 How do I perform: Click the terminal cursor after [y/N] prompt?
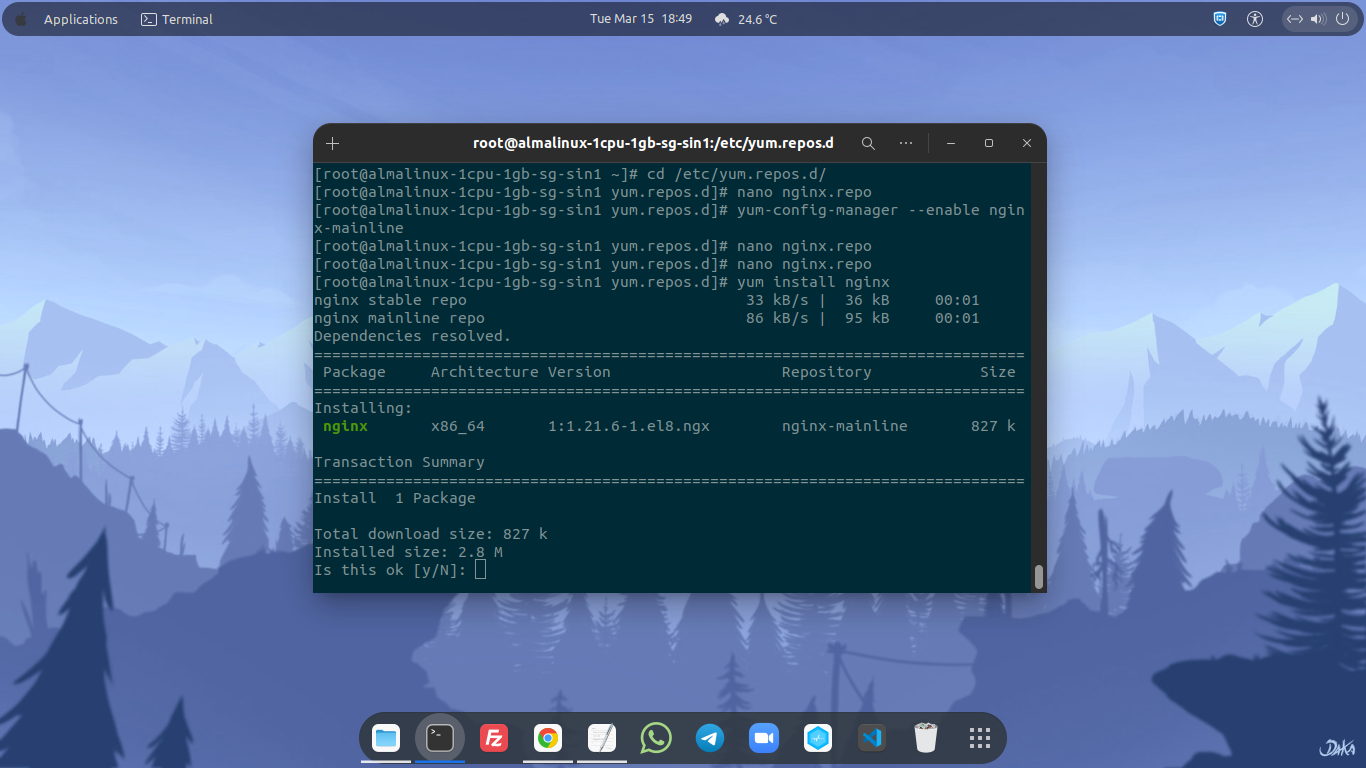480,570
